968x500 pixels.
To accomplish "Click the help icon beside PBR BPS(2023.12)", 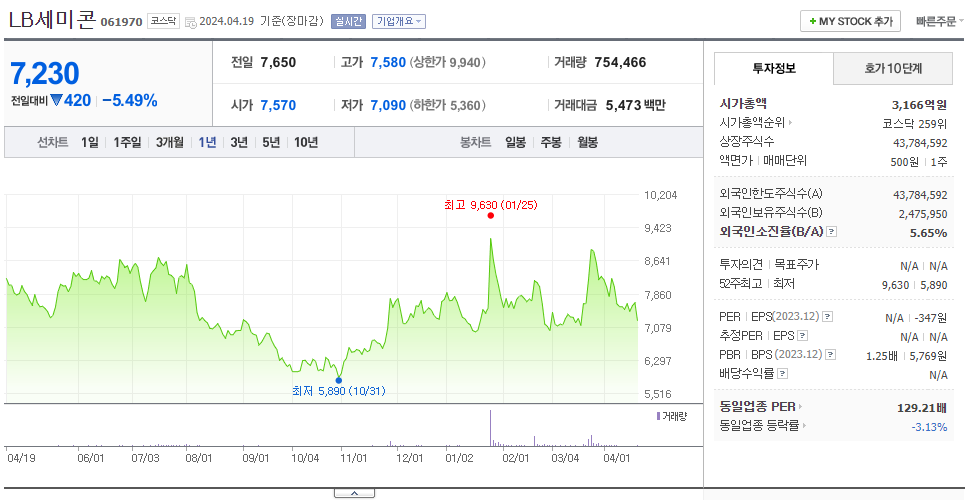I will point(831,355).
